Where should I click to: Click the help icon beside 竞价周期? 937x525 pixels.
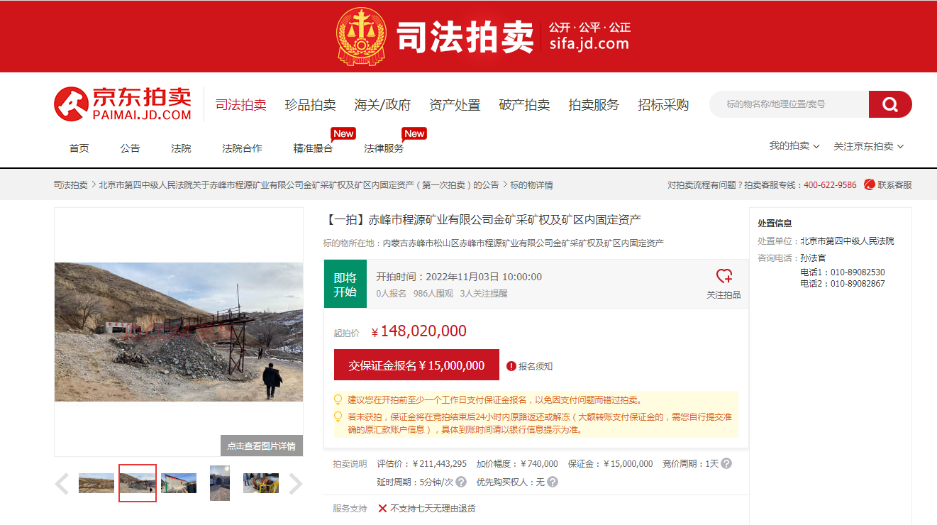(726, 463)
